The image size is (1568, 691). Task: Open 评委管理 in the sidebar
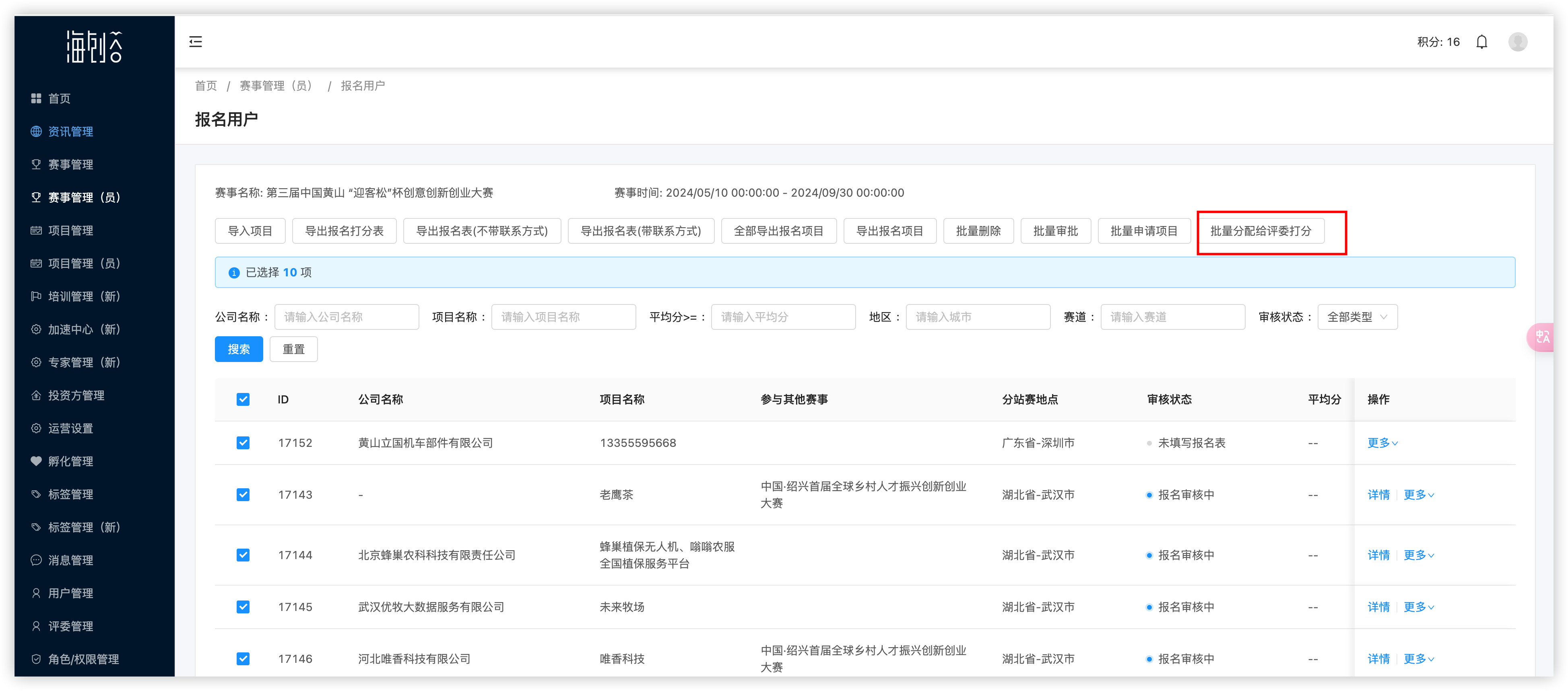(70, 626)
